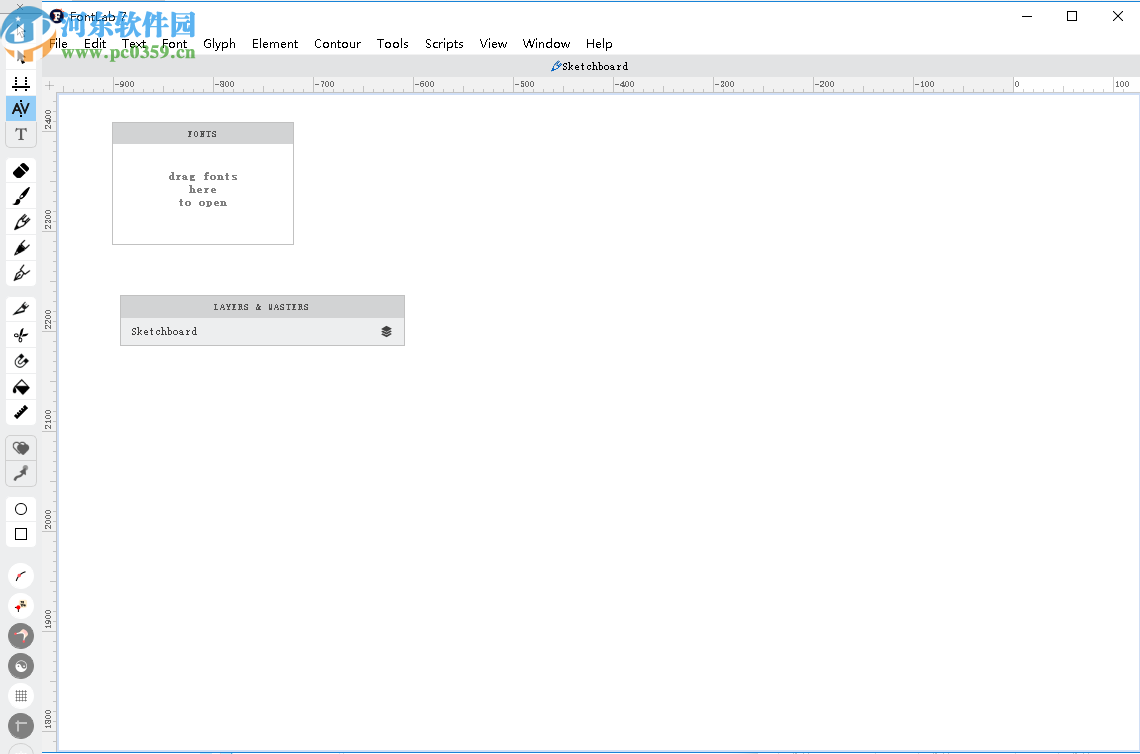Toggle the grid snapping round button
The image size is (1140, 754).
[21, 696]
